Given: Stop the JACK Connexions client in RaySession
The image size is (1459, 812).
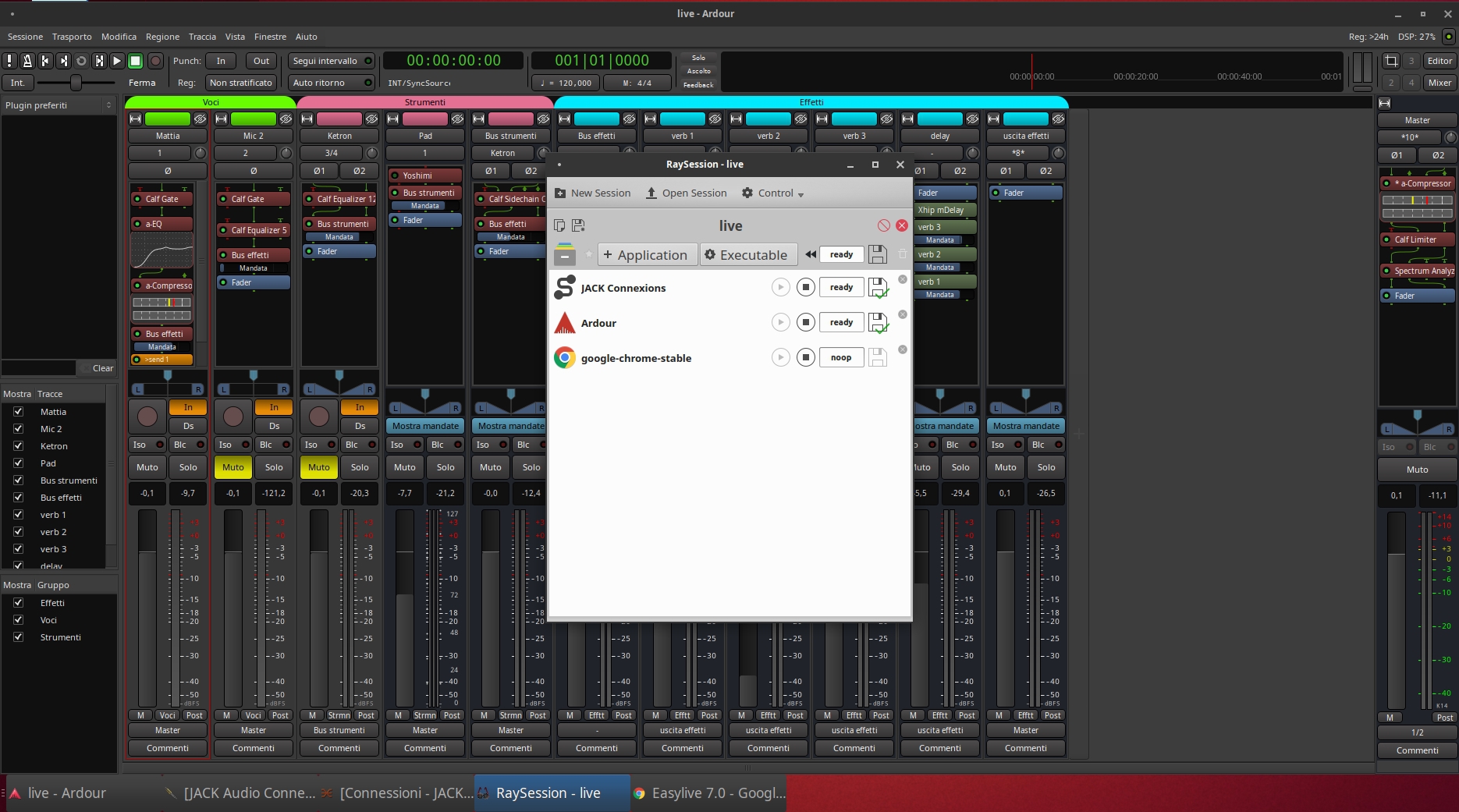Looking at the screenshot, I should [806, 288].
